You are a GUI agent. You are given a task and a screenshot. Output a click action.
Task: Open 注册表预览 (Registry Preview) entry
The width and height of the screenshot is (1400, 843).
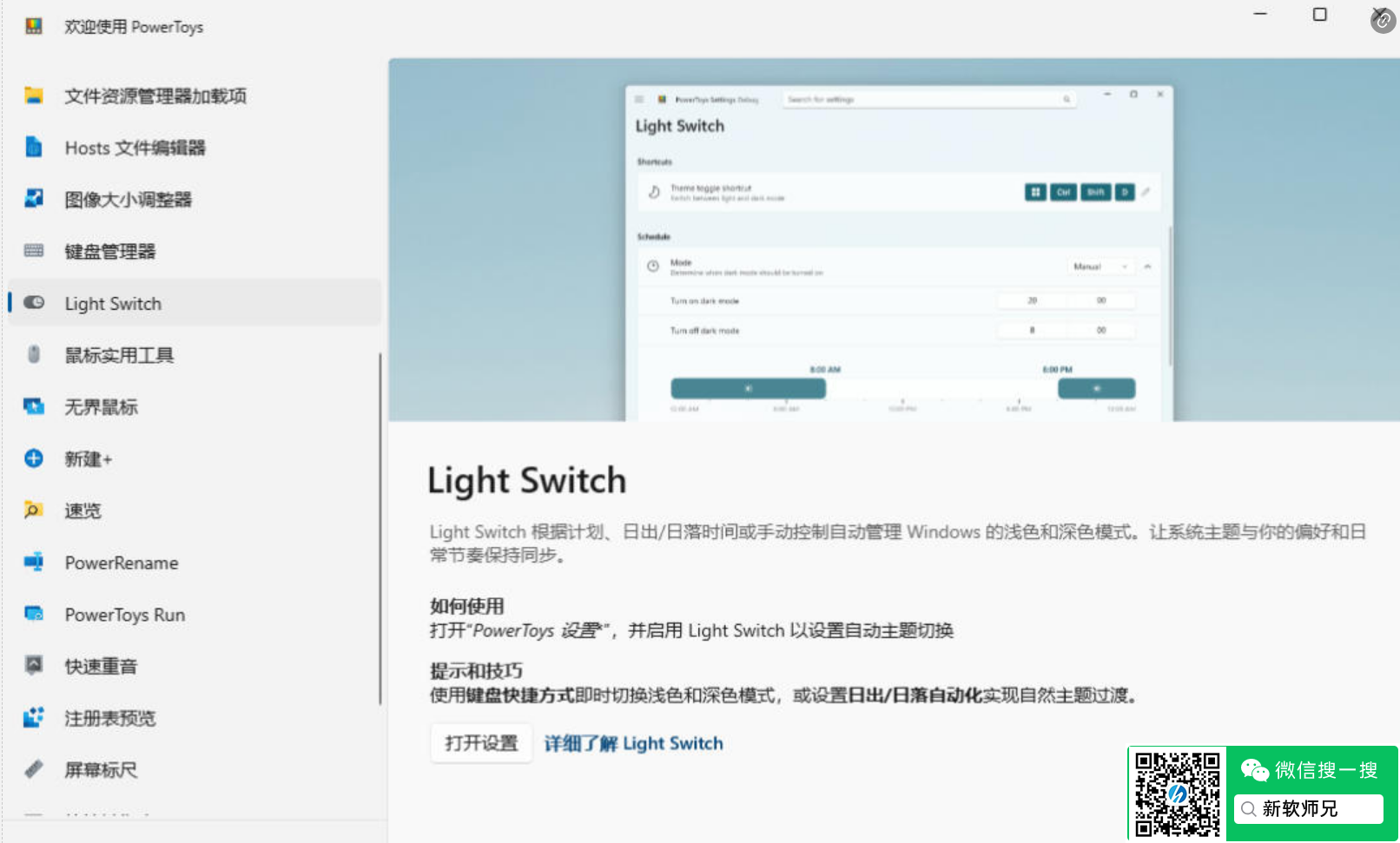coord(109,718)
